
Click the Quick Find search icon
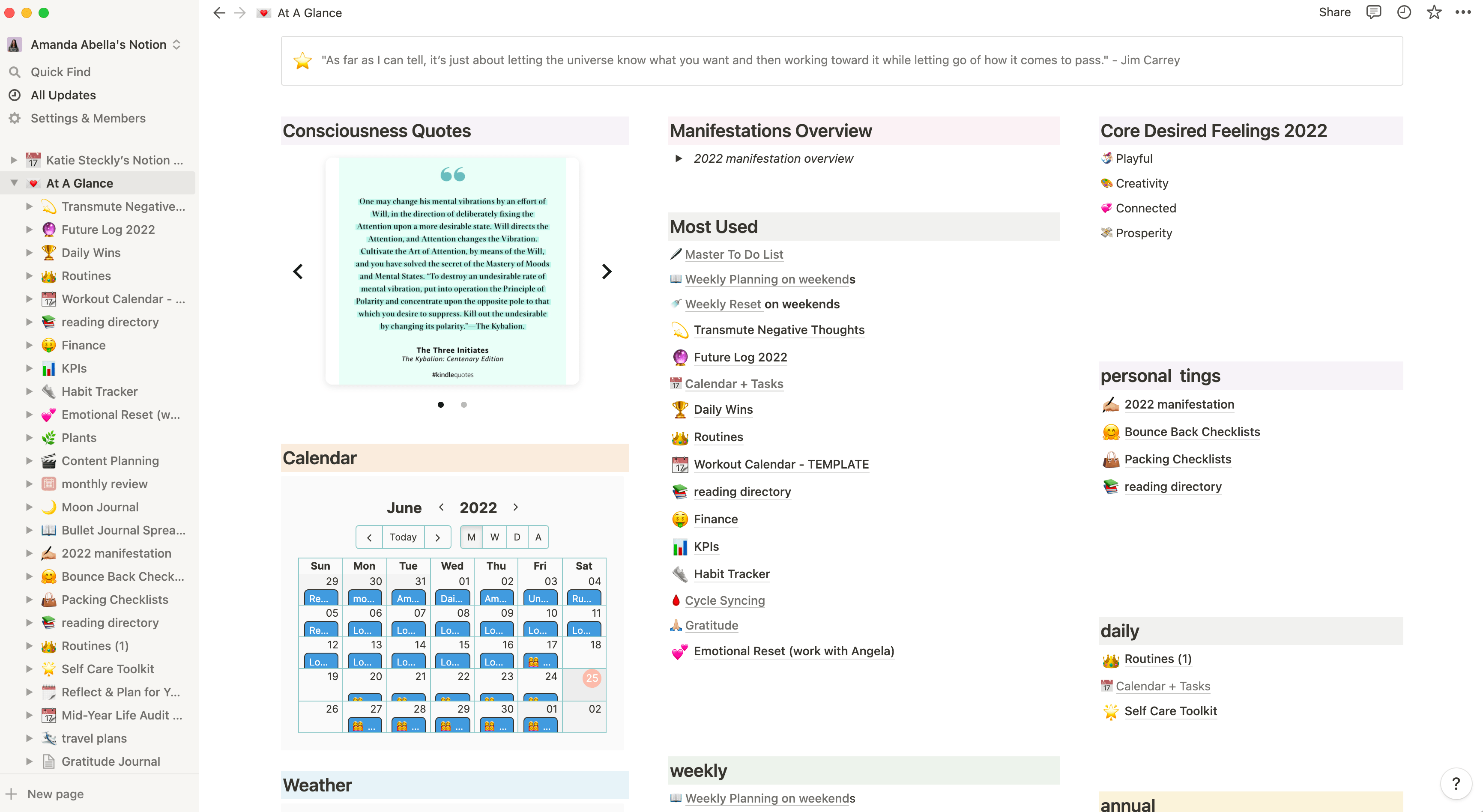[15, 72]
